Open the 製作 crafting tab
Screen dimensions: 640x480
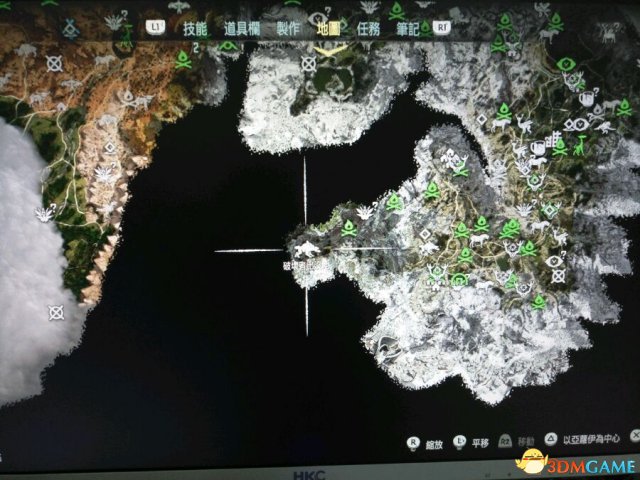[x=288, y=29]
